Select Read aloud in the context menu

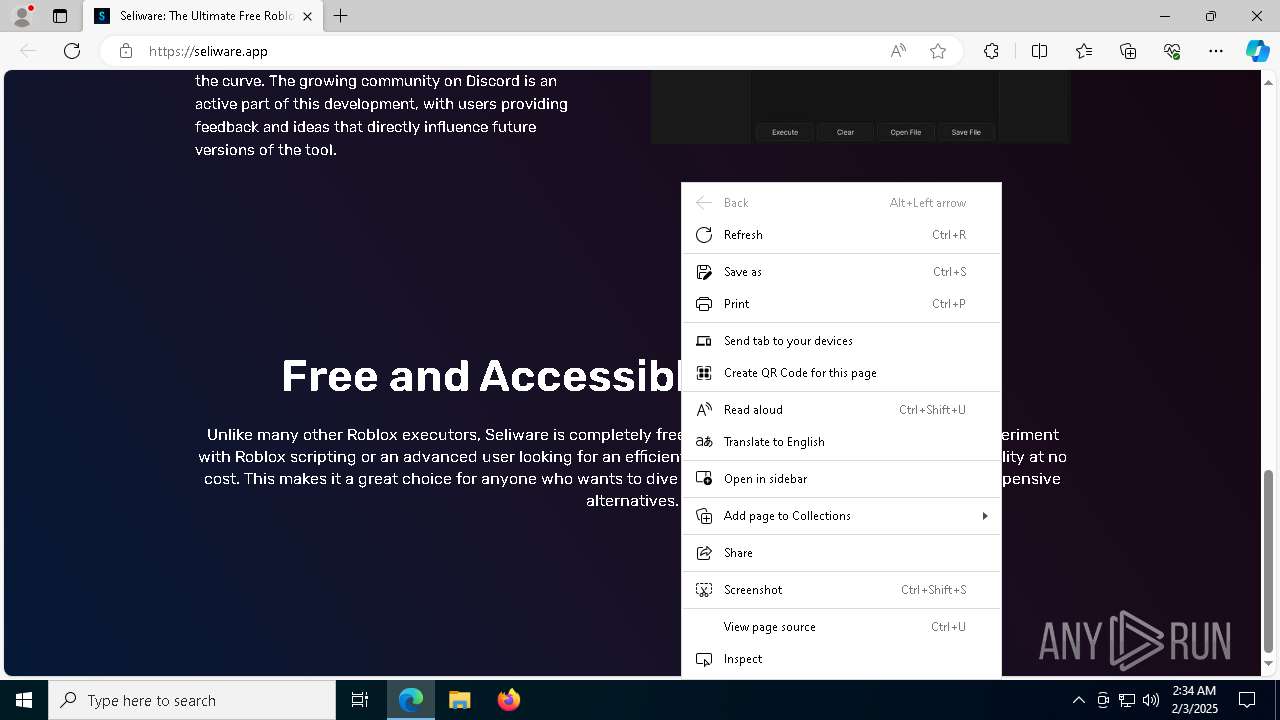pyautogui.click(x=841, y=410)
